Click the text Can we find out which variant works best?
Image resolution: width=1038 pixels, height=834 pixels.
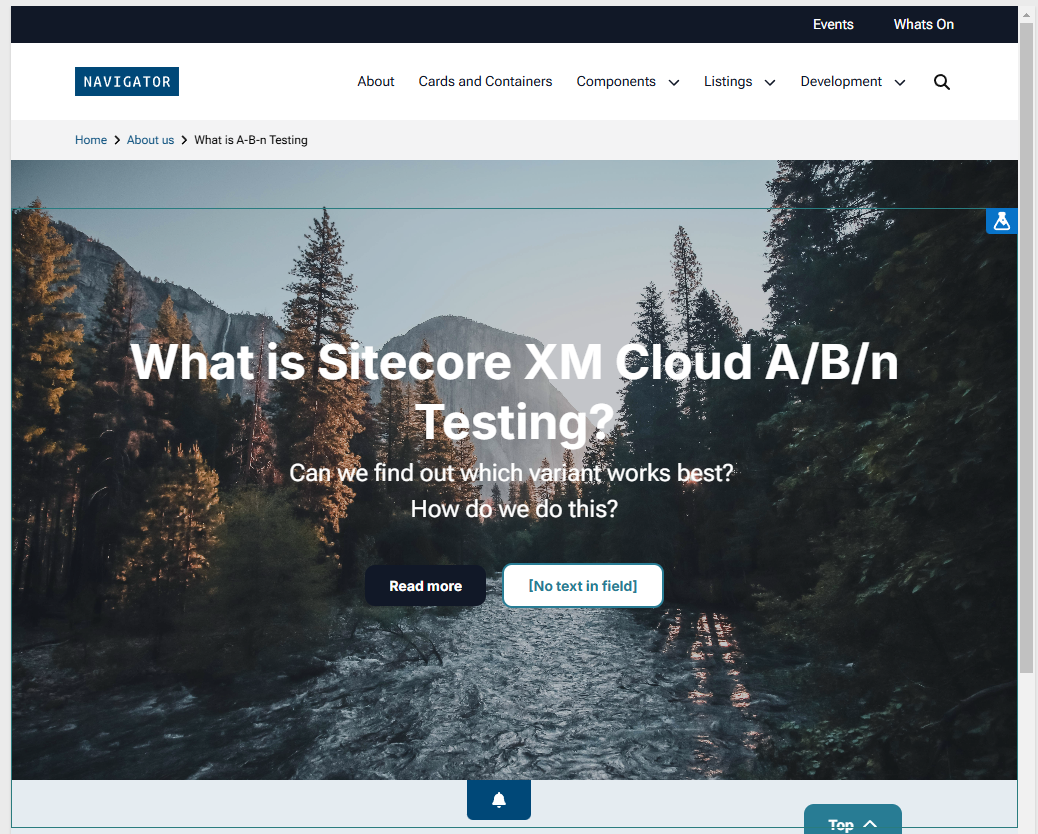pos(511,473)
